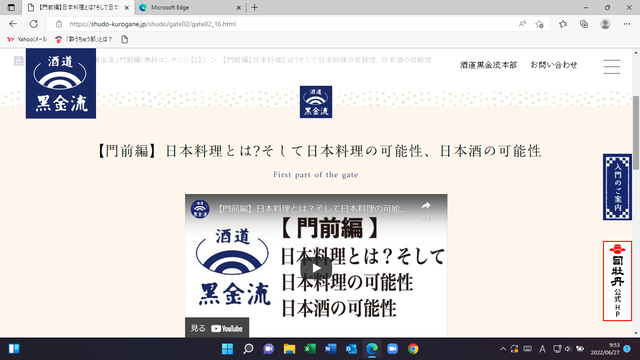Open the untitled page bookmark icon
This screenshot has width=640, height=360.
pyautogui.click(x=124, y=40)
